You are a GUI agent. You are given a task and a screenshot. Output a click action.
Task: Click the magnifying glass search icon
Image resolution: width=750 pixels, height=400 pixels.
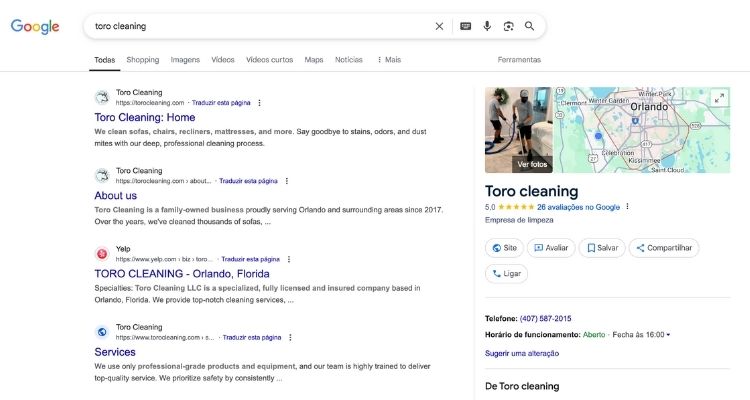529,26
